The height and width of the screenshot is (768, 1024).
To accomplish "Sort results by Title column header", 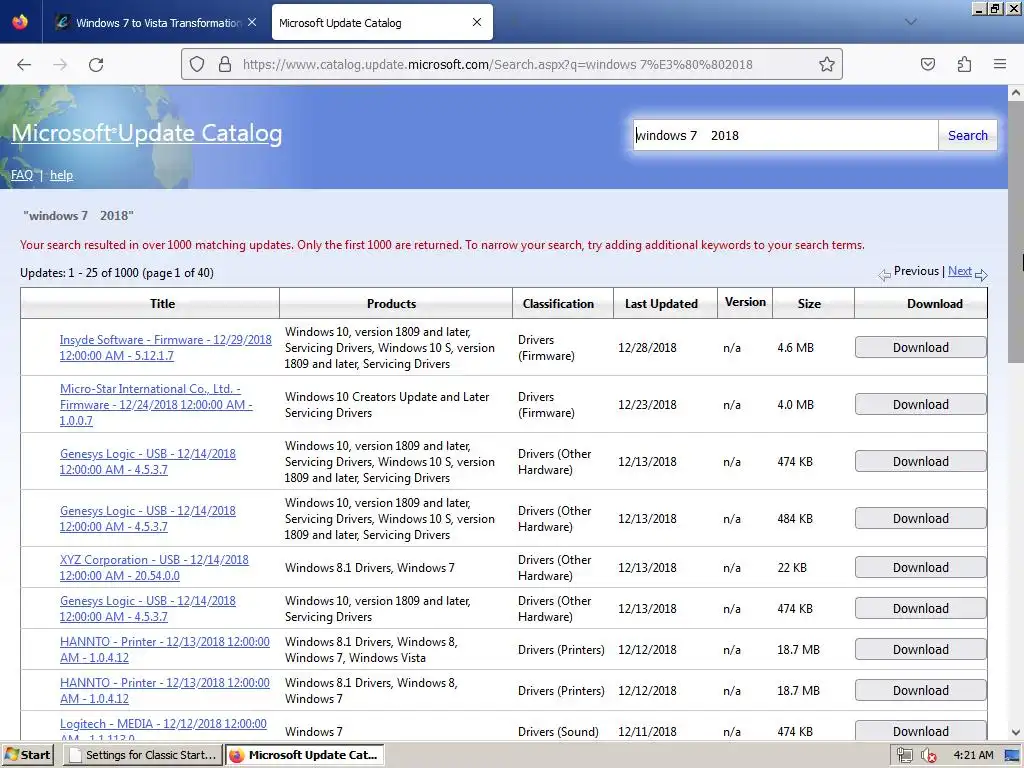I will click(x=162, y=304).
